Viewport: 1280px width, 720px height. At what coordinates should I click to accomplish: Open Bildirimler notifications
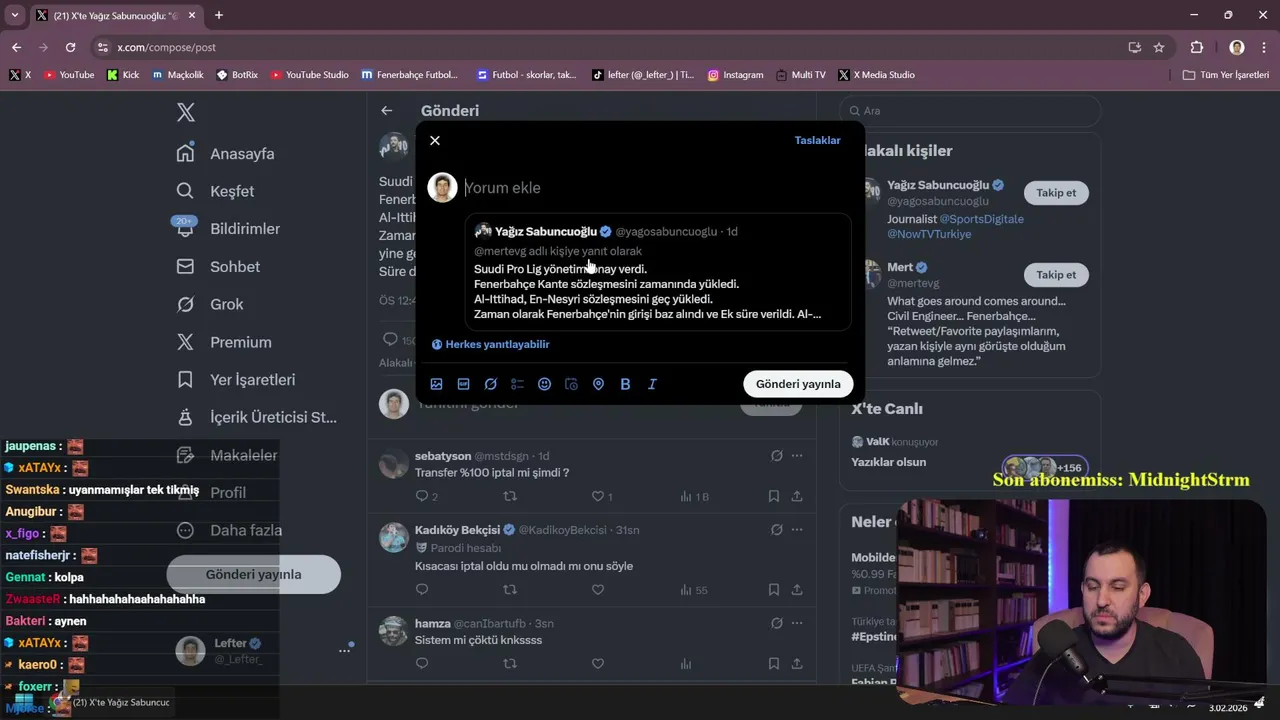pos(228,229)
